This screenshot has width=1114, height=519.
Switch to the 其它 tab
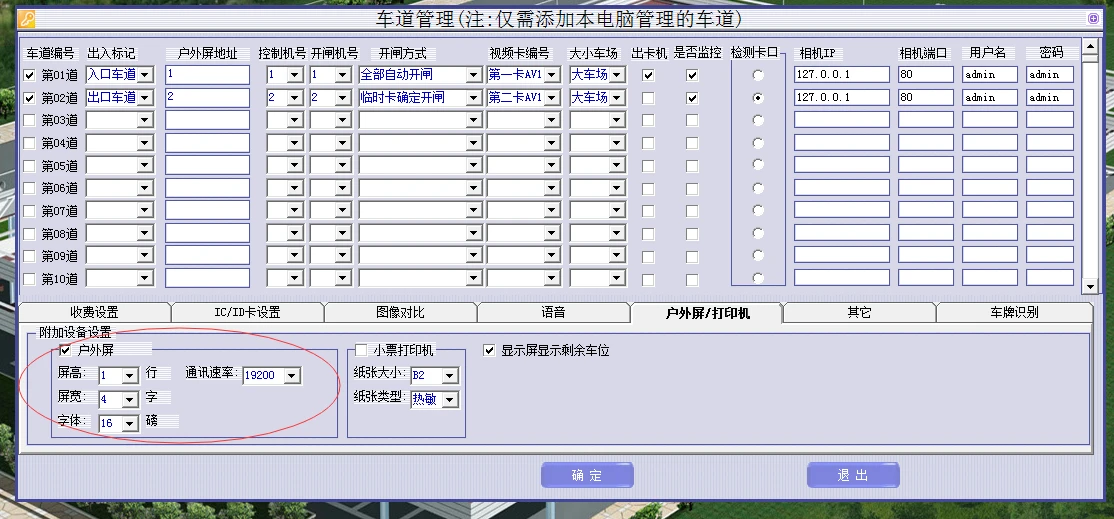pyautogui.click(x=860, y=312)
